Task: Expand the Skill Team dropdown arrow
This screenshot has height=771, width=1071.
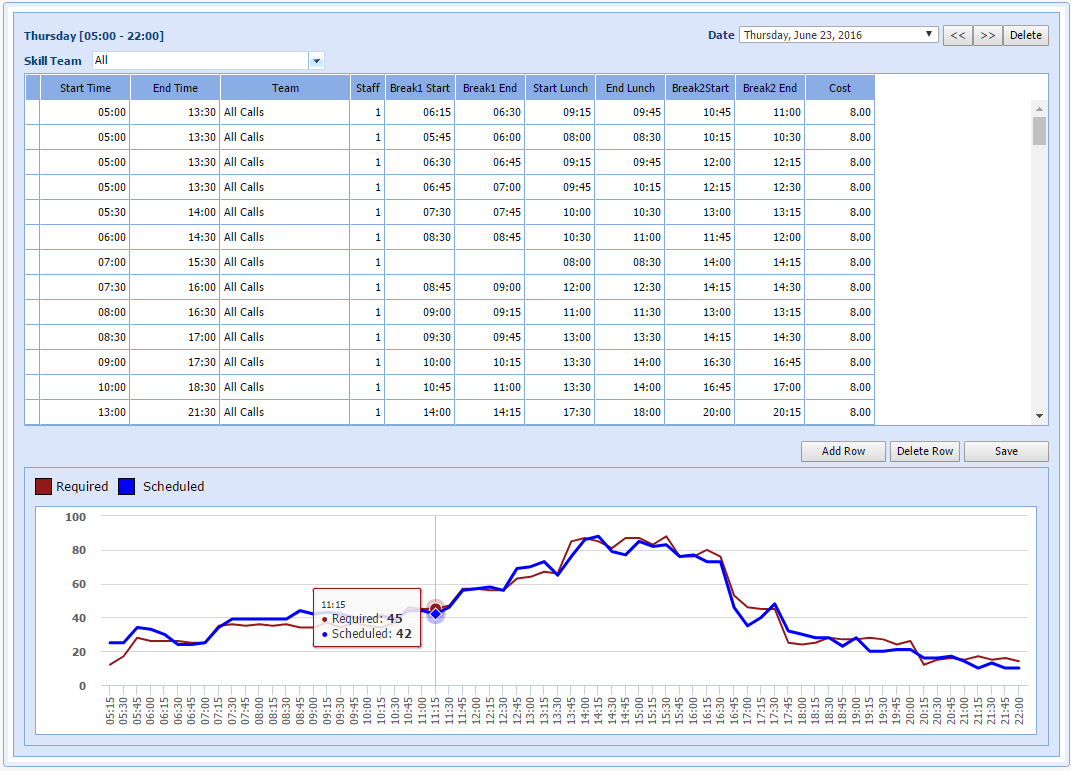Action: (x=317, y=61)
